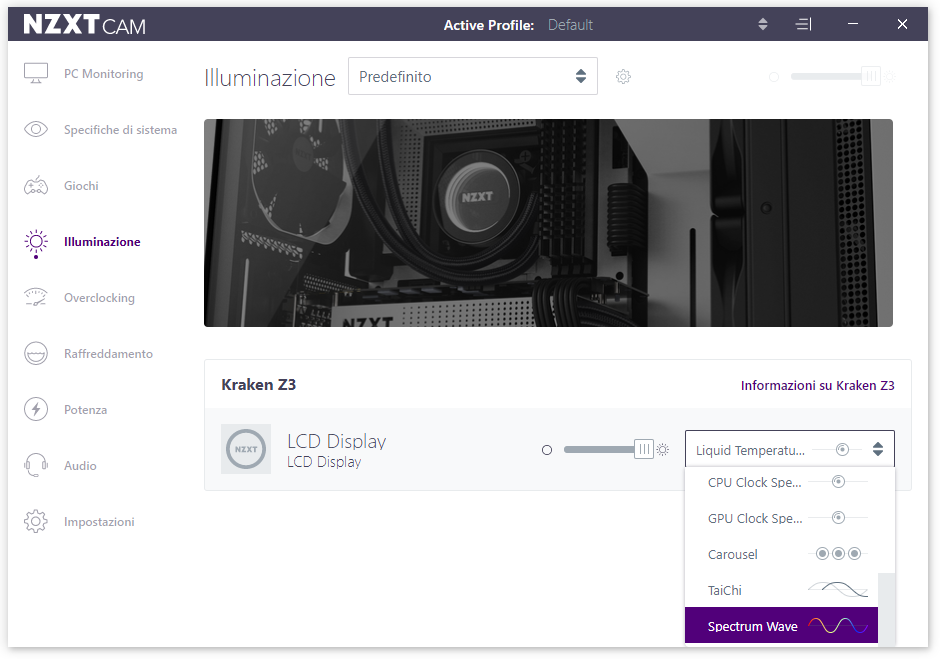Select GPU Clock Speed mode from list
The image size is (940, 659).
click(781, 518)
